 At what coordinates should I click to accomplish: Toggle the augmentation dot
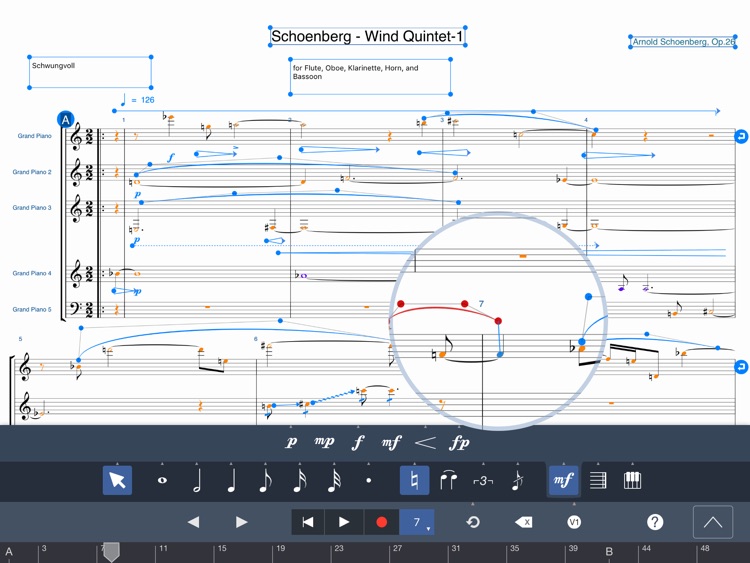pyautogui.click(x=368, y=481)
